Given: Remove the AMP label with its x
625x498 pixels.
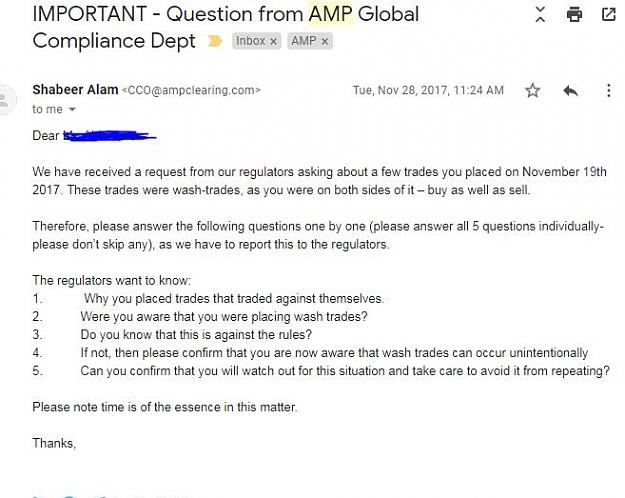Looking at the screenshot, I should [x=324, y=41].
